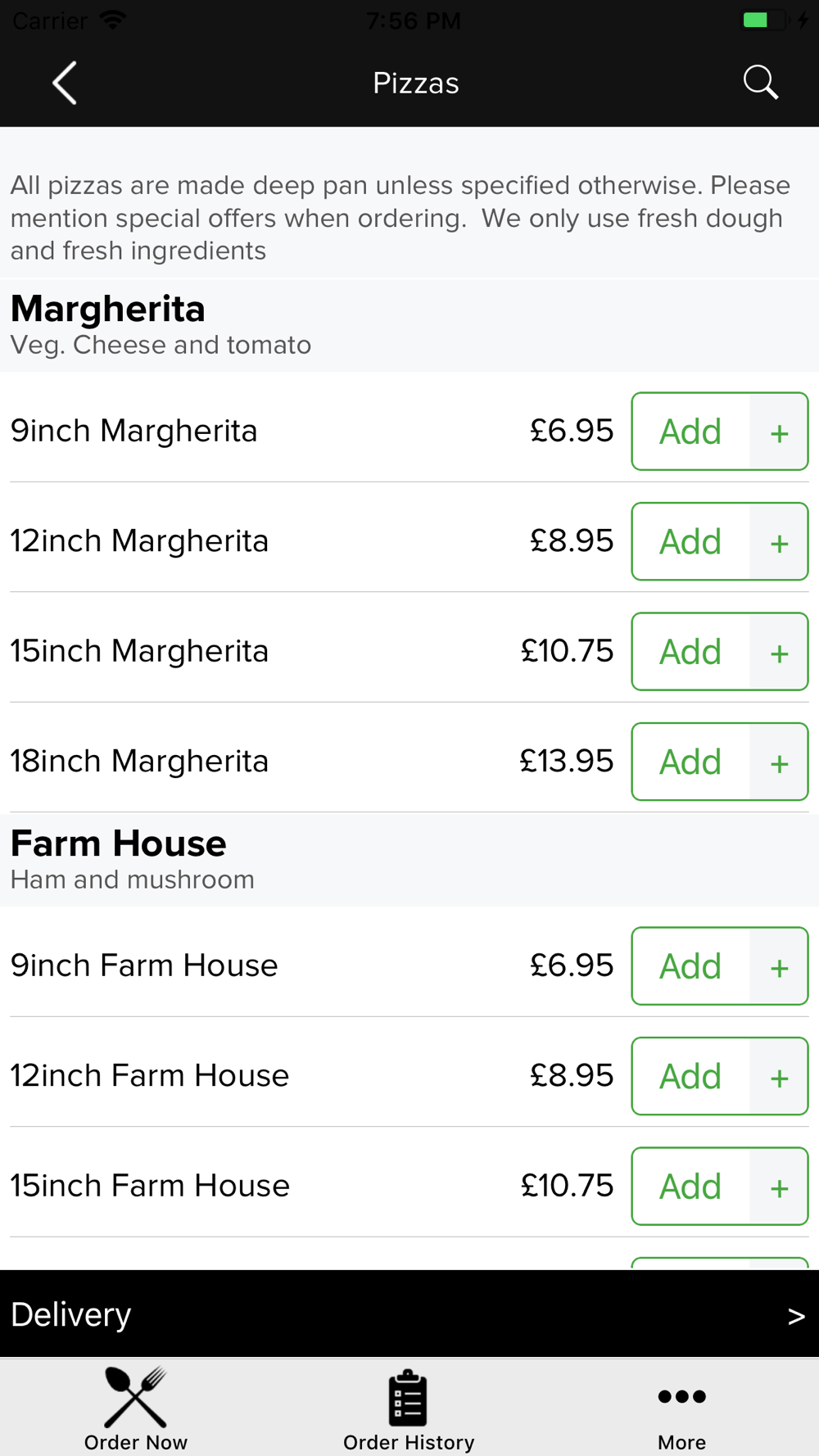
Task: Select the 12inch Margherita row name
Action: (139, 540)
